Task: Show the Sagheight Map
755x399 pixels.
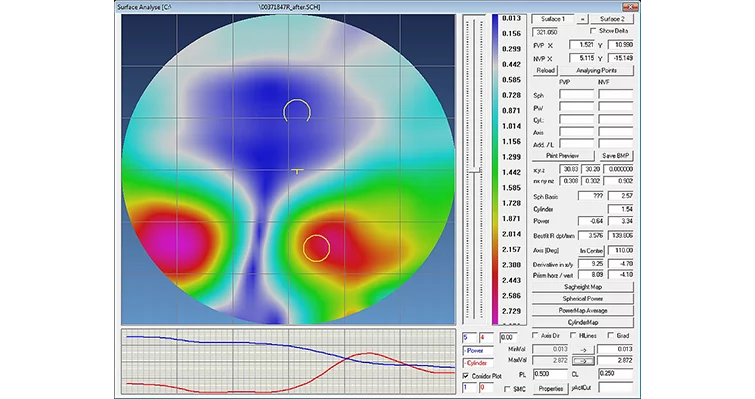Action: coord(583,287)
